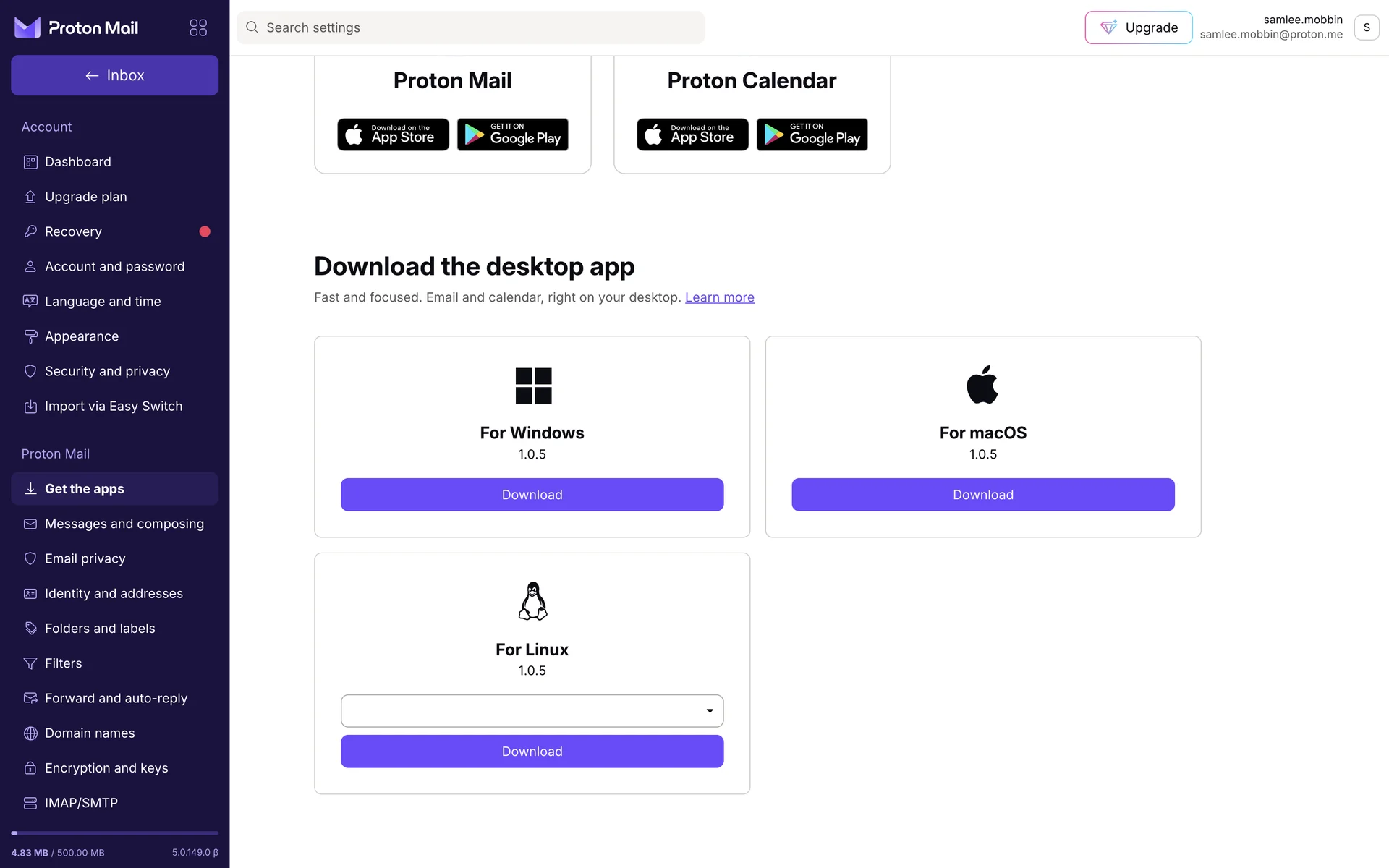The height and width of the screenshot is (868, 1389).
Task: Click the search magnifier icon
Action: (252, 27)
